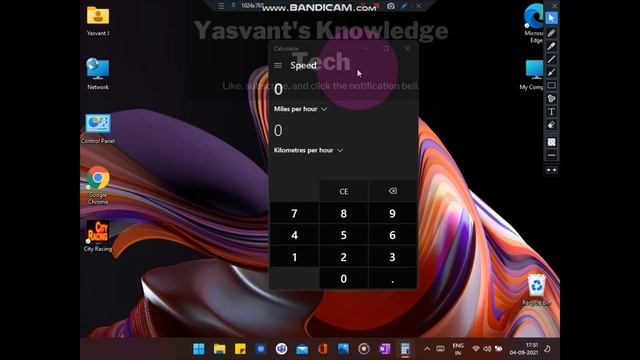640x360 pixels.
Task: Click the 9 key on keypad
Action: pos(393,213)
